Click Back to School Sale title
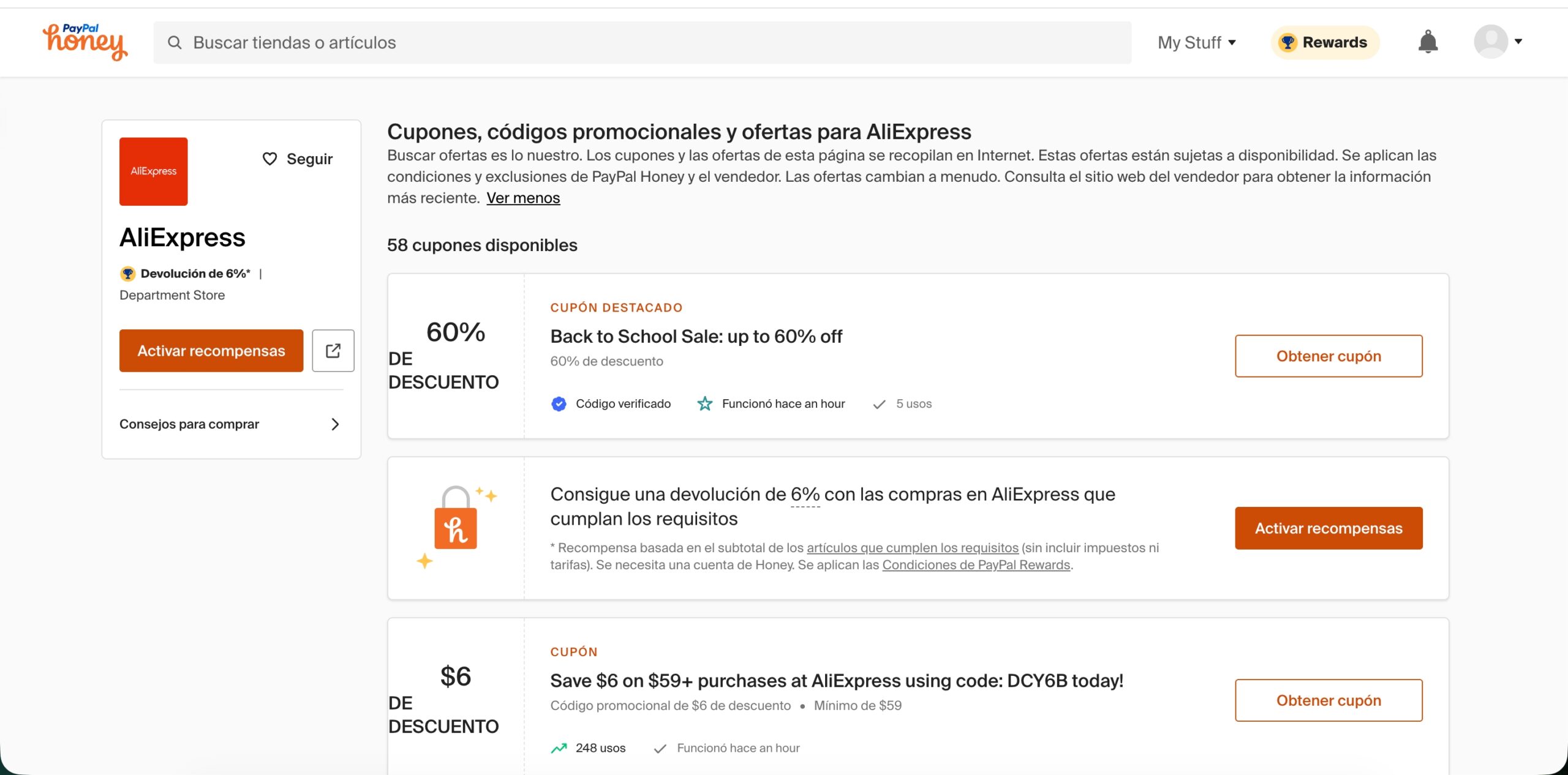The image size is (1568, 775). click(x=696, y=336)
